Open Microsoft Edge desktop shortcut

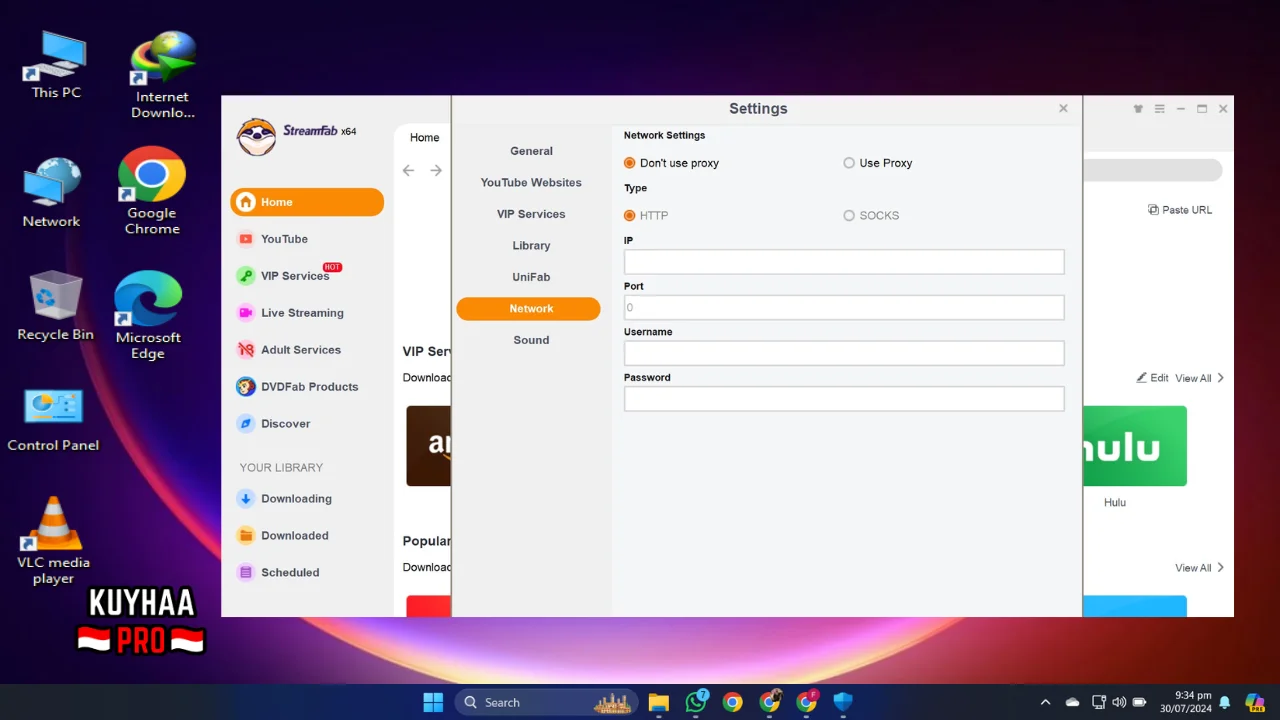(x=148, y=315)
